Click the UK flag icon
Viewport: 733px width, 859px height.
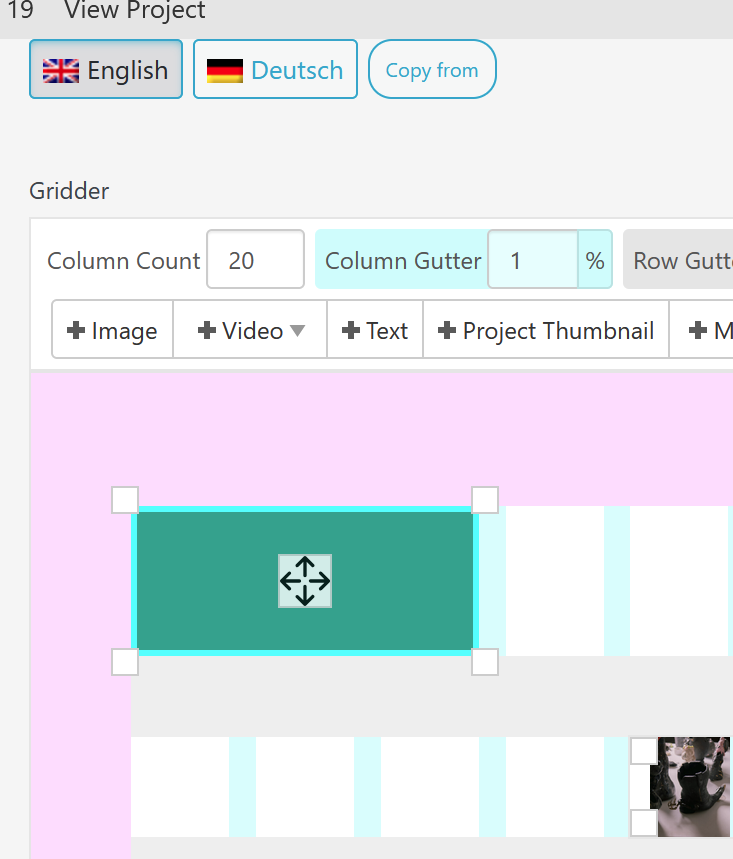[61, 71]
